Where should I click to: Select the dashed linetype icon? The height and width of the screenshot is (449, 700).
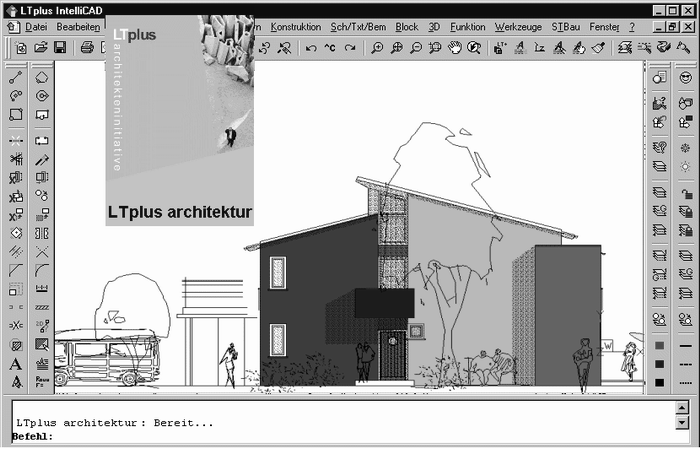click(685, 364)
